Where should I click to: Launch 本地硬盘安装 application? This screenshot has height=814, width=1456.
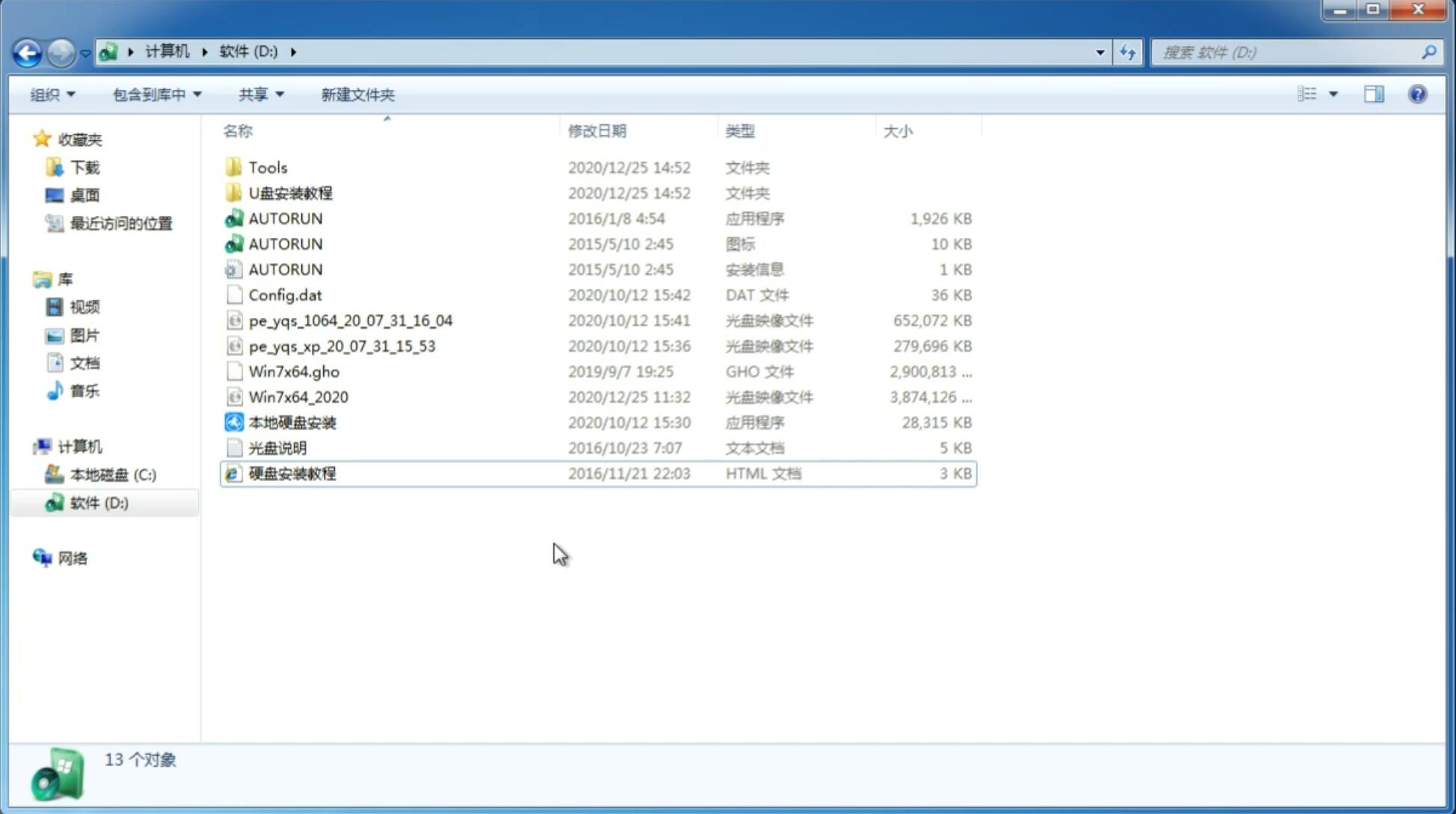pyautogui.click(x=292, y=422)
